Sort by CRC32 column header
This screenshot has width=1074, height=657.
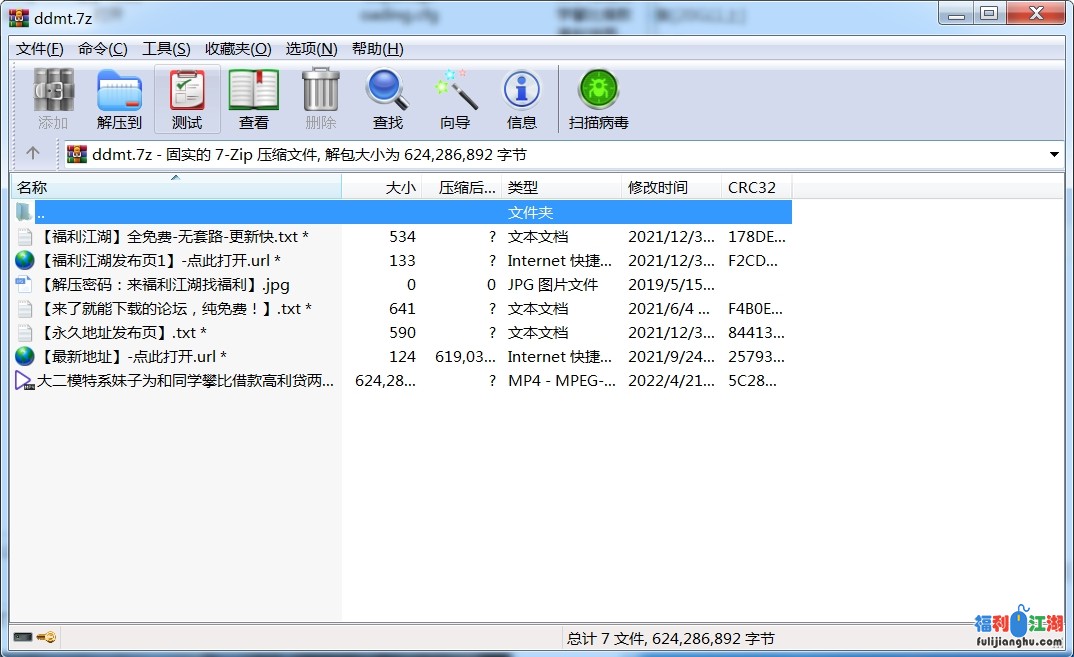tap(755, 187)
